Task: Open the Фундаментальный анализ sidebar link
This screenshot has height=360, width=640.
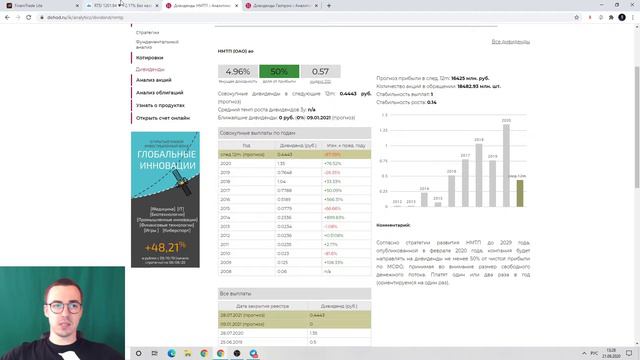Action: click(157, 44)
